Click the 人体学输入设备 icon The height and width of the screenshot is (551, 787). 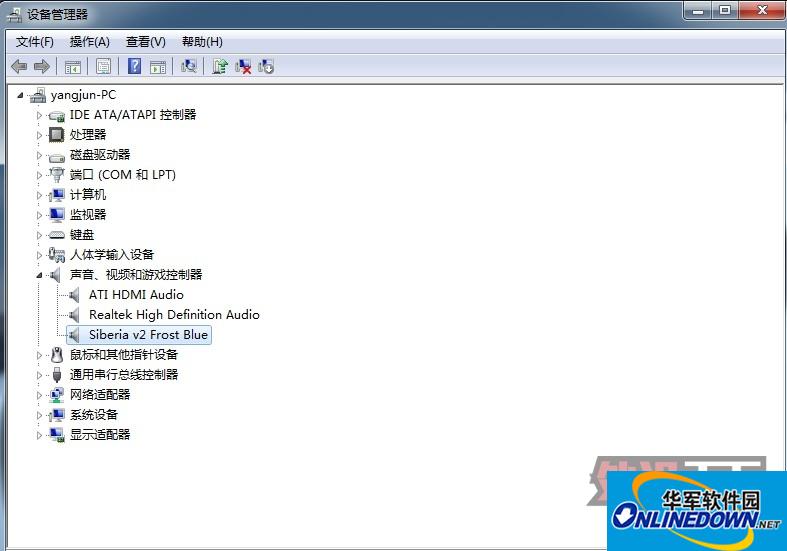pyautogui.click(x=57, y=255)
